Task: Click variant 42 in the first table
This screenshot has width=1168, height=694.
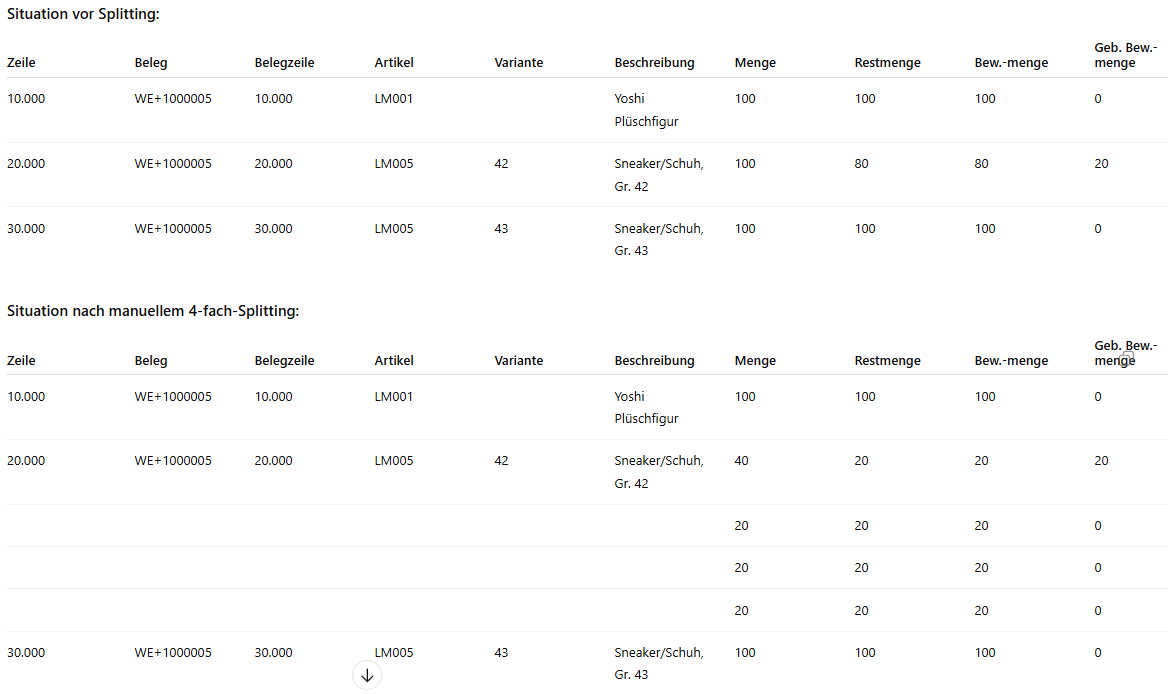Action: (x=501, y=164)
